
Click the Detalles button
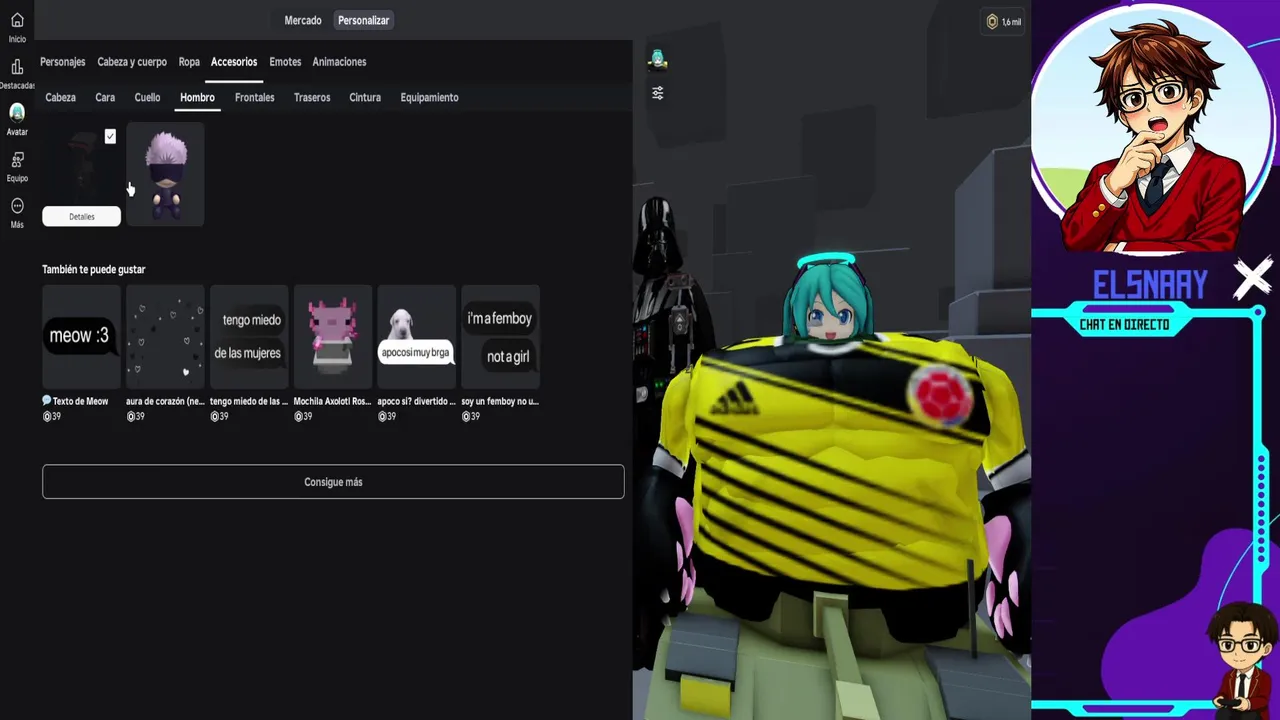pos(81,216)
